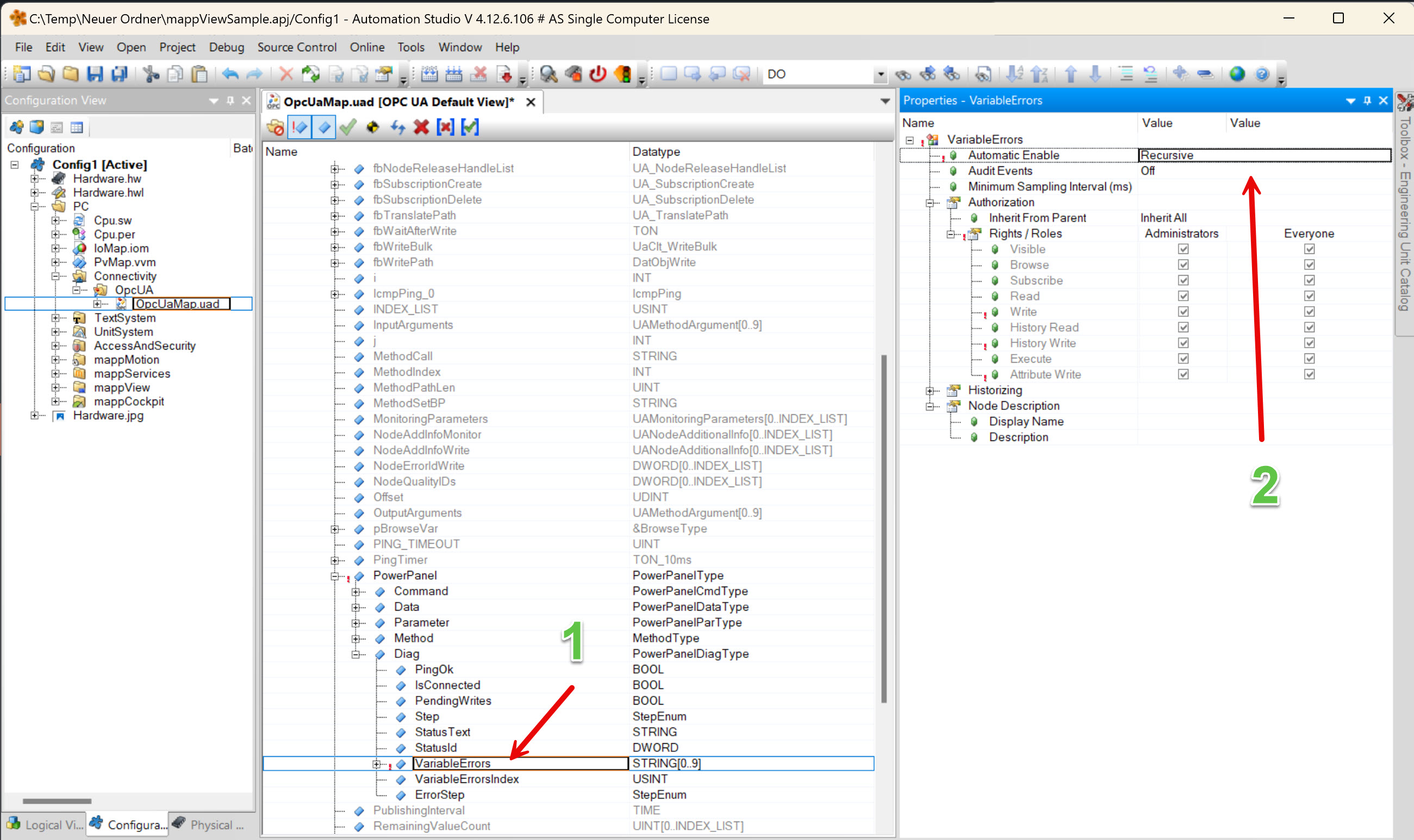Switch to the Logical View tab
Viewport: 1414px width, 840px height.
pos(44,824)
